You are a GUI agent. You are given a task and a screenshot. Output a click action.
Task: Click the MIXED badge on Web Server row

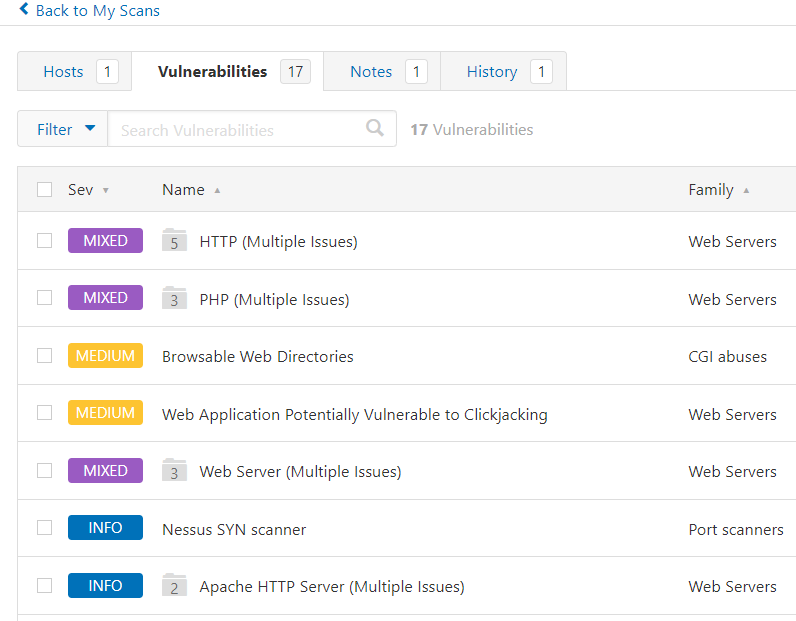coord(106,471)
